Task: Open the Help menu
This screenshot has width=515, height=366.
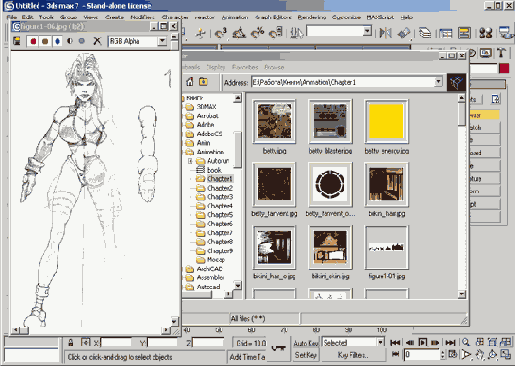Action: (407, 17)
